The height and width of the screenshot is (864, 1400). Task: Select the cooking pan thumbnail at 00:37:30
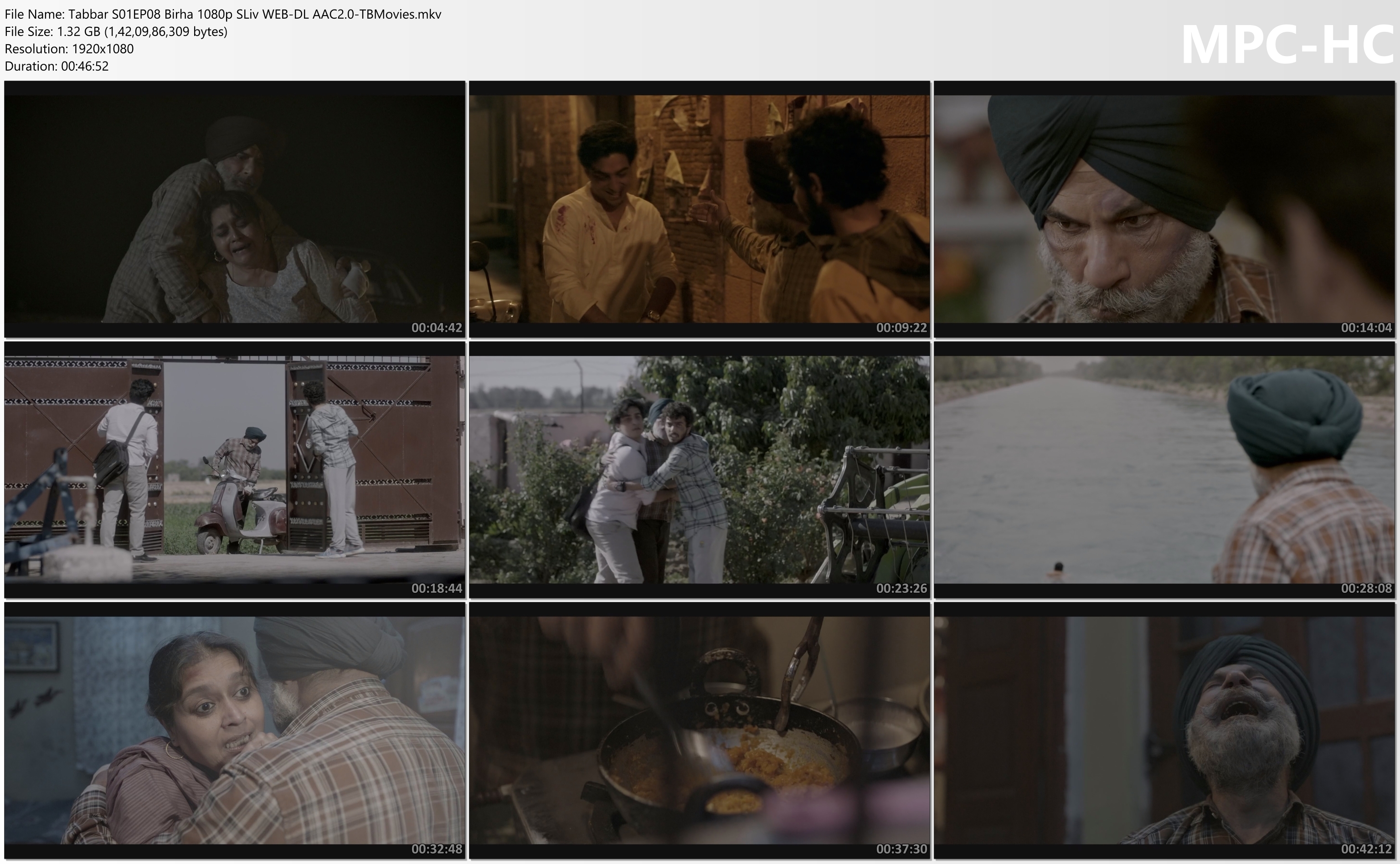tap(700, 730)
